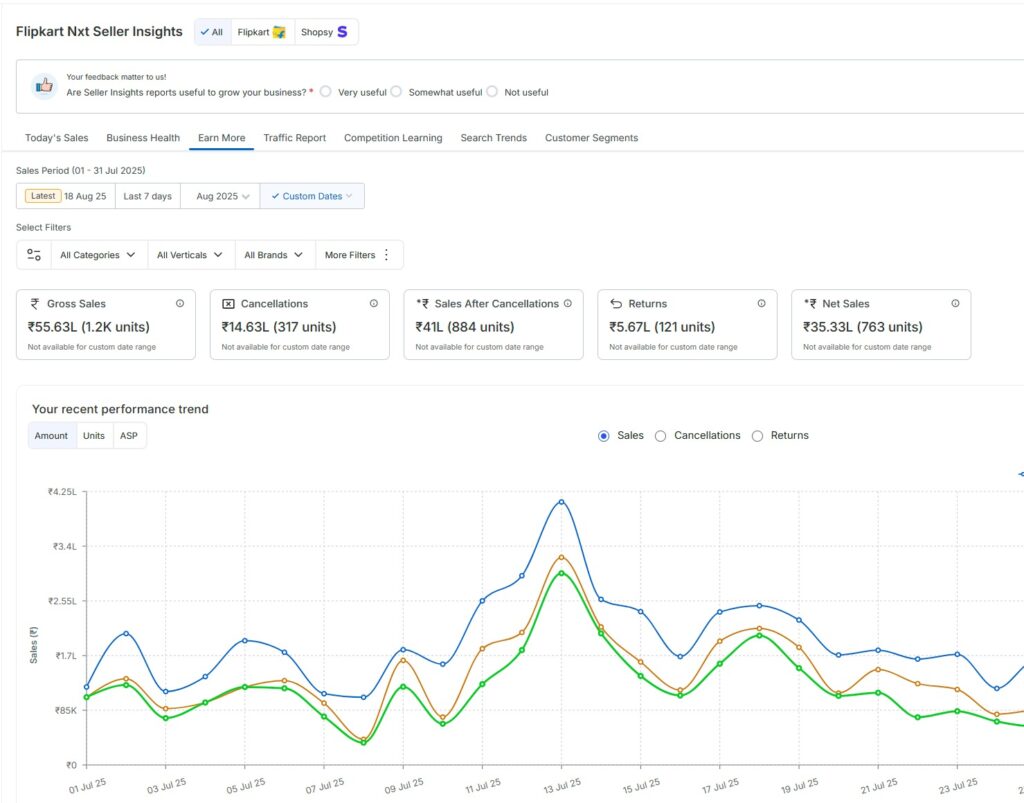The image size is (1024, 803).
Task: Click Cancellations card info icon
Action: (373, 304)
